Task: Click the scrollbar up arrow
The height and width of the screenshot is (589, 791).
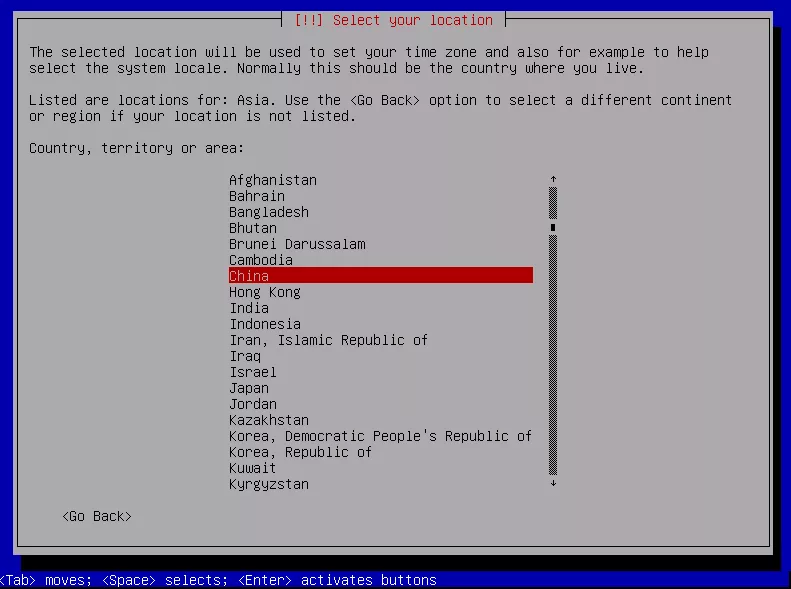Action: [553, 179]
